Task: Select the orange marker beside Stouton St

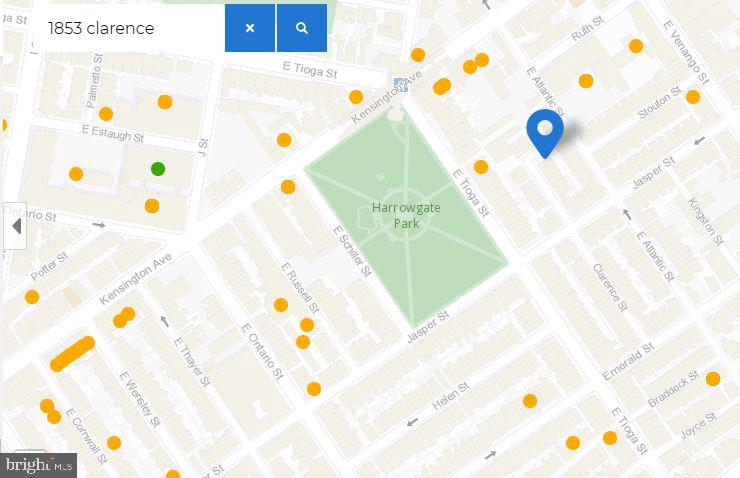Action: [x=693, y=97]
